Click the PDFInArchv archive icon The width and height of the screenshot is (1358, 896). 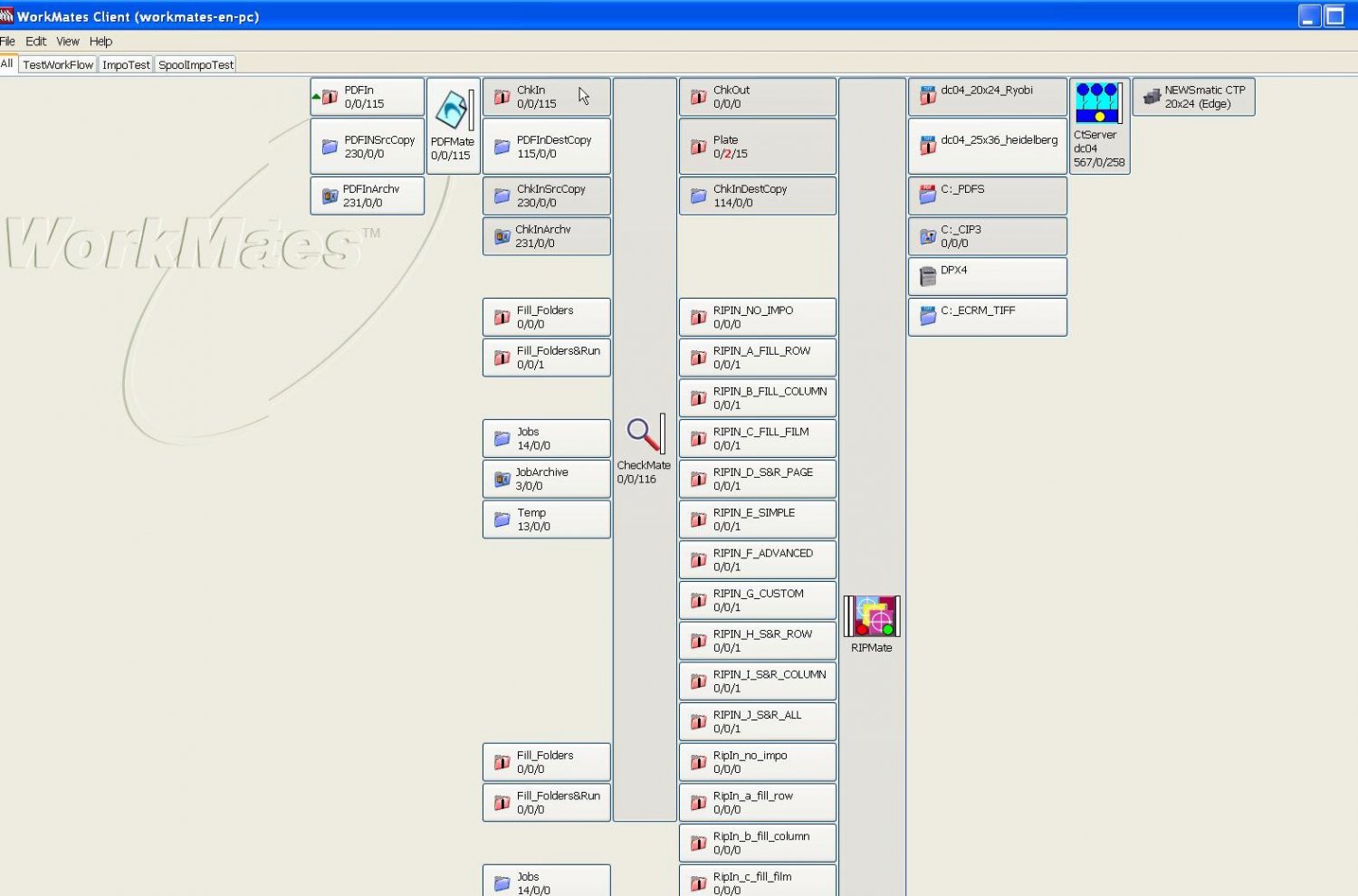click(x=330, y=195)
